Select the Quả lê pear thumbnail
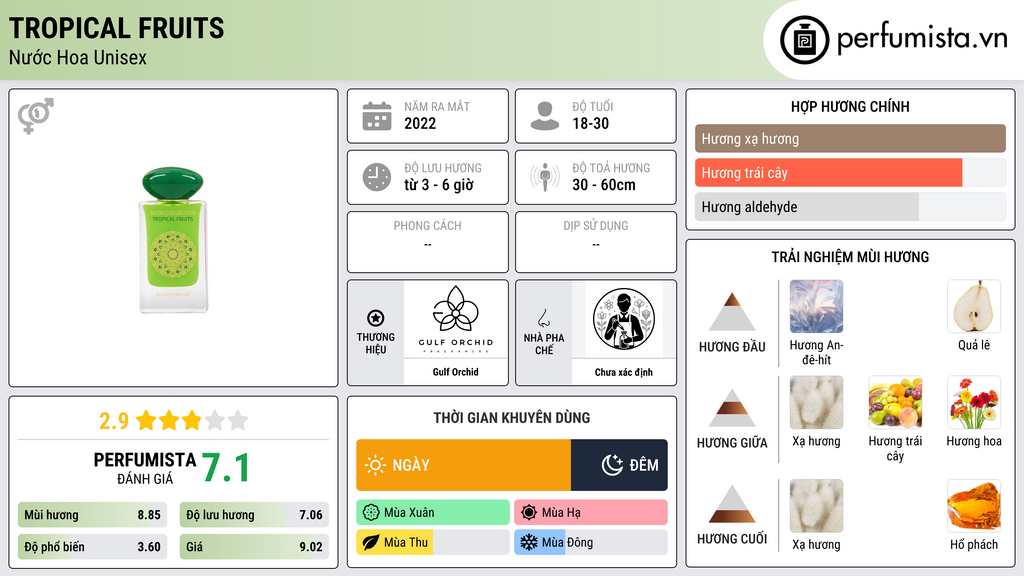The width and height of the screenshot is (1024, 576). (x=974, y=307)
